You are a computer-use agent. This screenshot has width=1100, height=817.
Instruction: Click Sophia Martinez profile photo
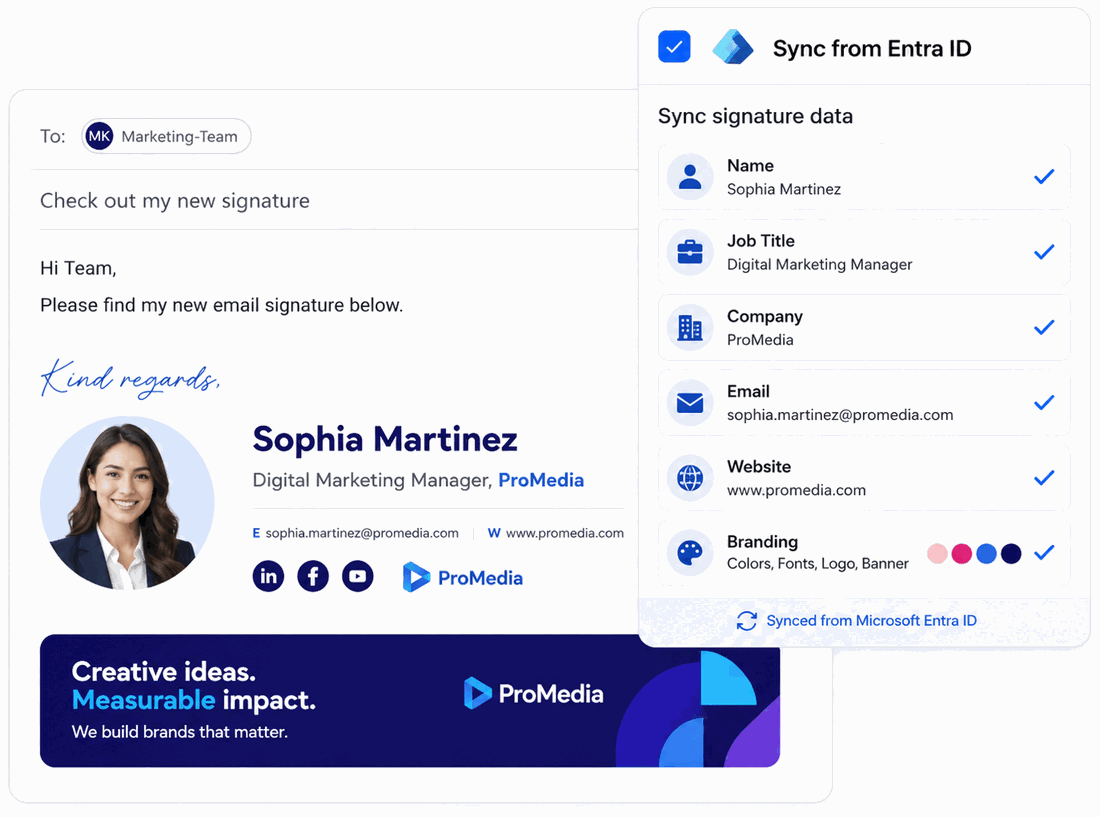coord(127,503)
